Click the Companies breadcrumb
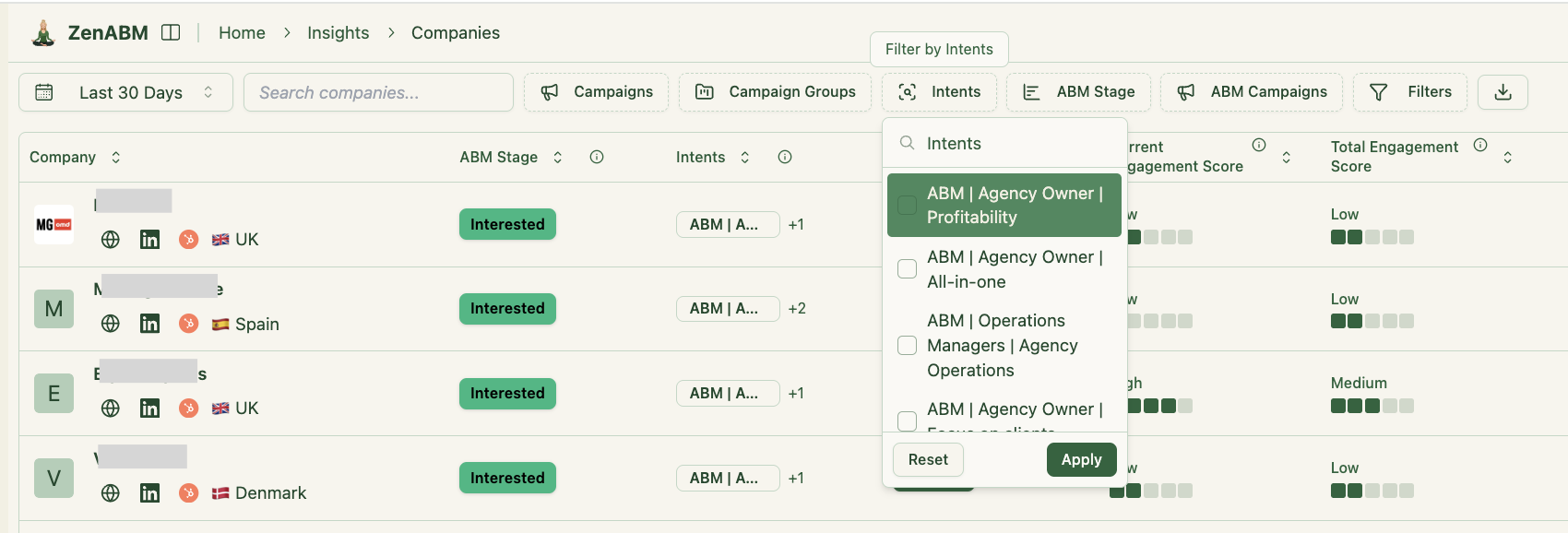Image resolution: width=1568 pixels, height=533 pixels. pos(456,33)
